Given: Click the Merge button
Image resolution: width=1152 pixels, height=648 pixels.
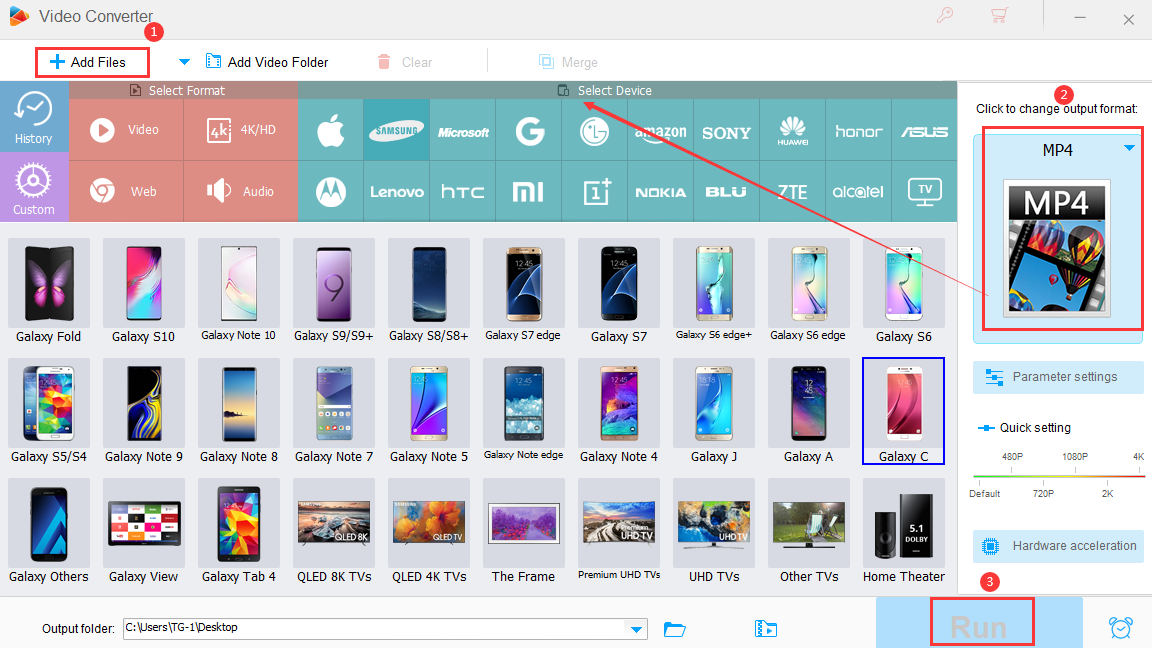Looking at the screenshot, I should [x=568, y=62].
